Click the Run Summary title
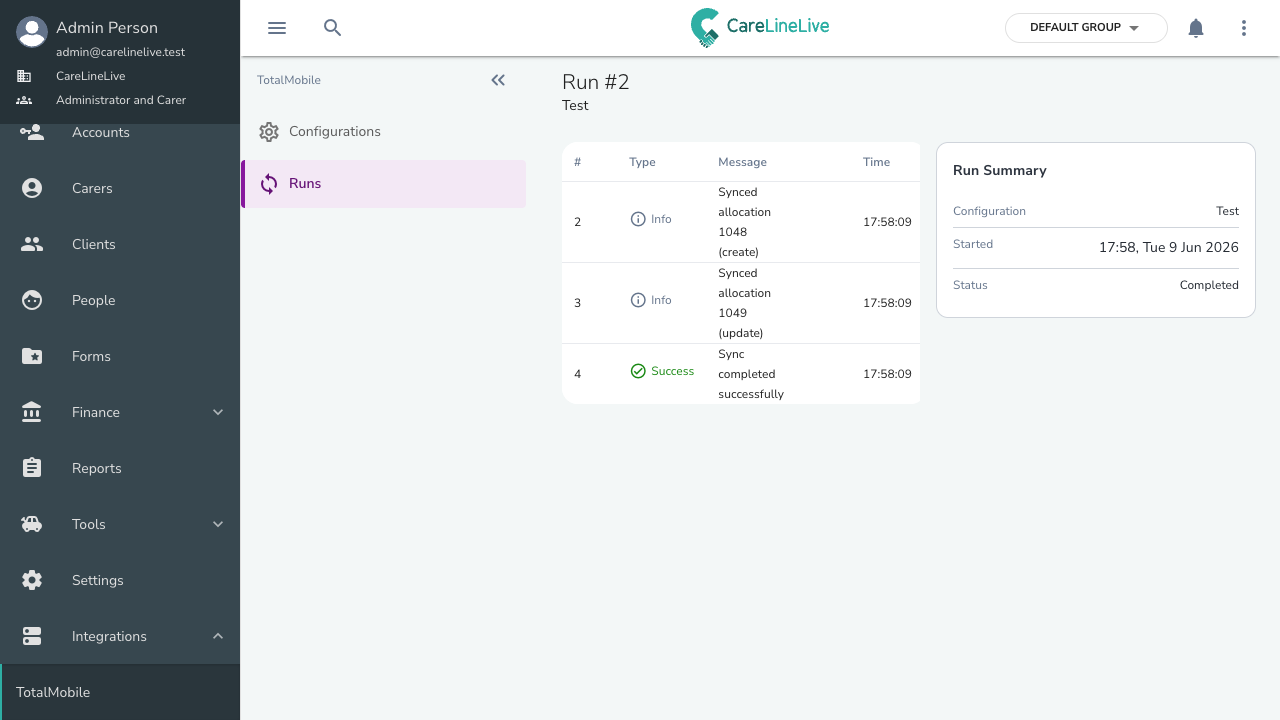 coord(1000,170)
